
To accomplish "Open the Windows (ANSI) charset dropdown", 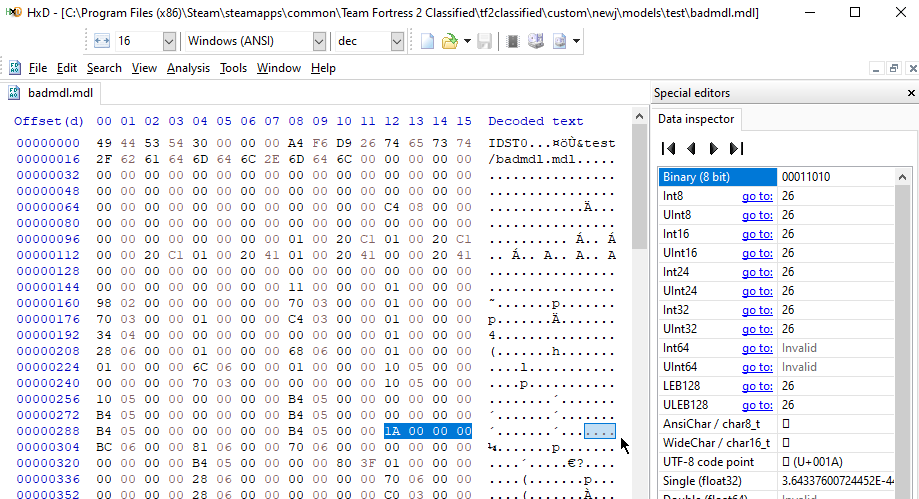I will coord(319,41).
